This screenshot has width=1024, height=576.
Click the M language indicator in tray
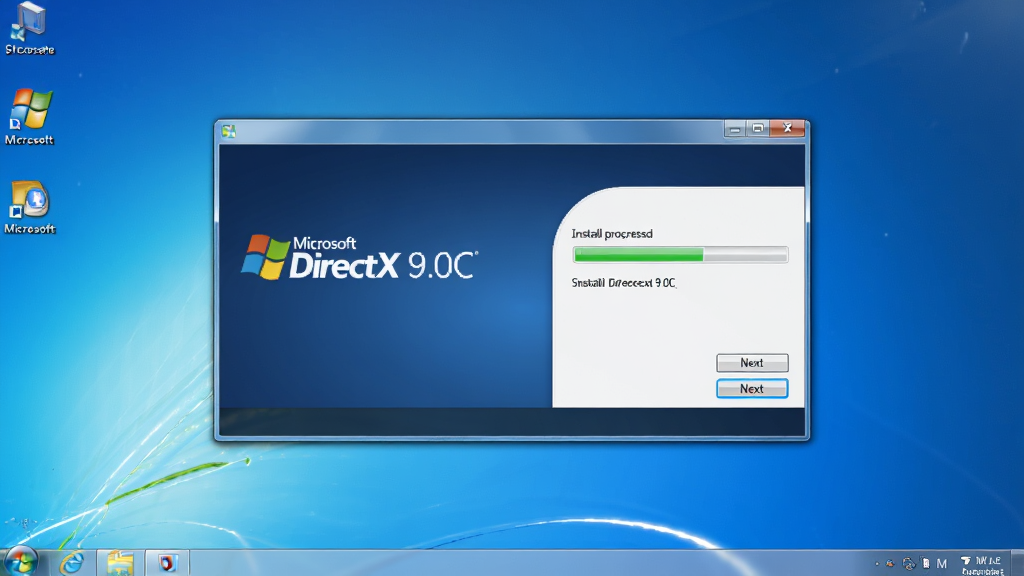942,564
